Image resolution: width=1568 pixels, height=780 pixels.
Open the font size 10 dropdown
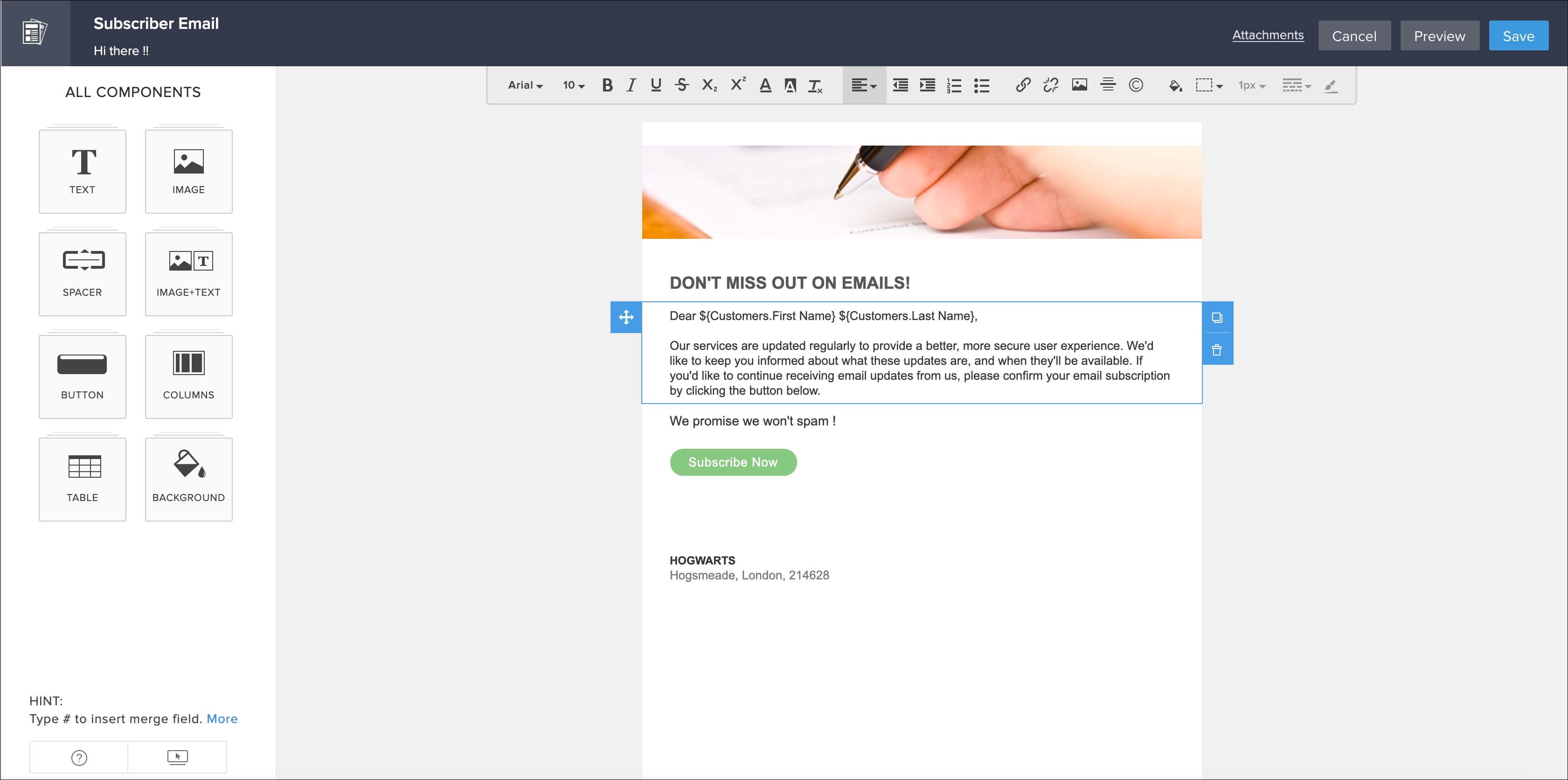click(x=573, y=85)
